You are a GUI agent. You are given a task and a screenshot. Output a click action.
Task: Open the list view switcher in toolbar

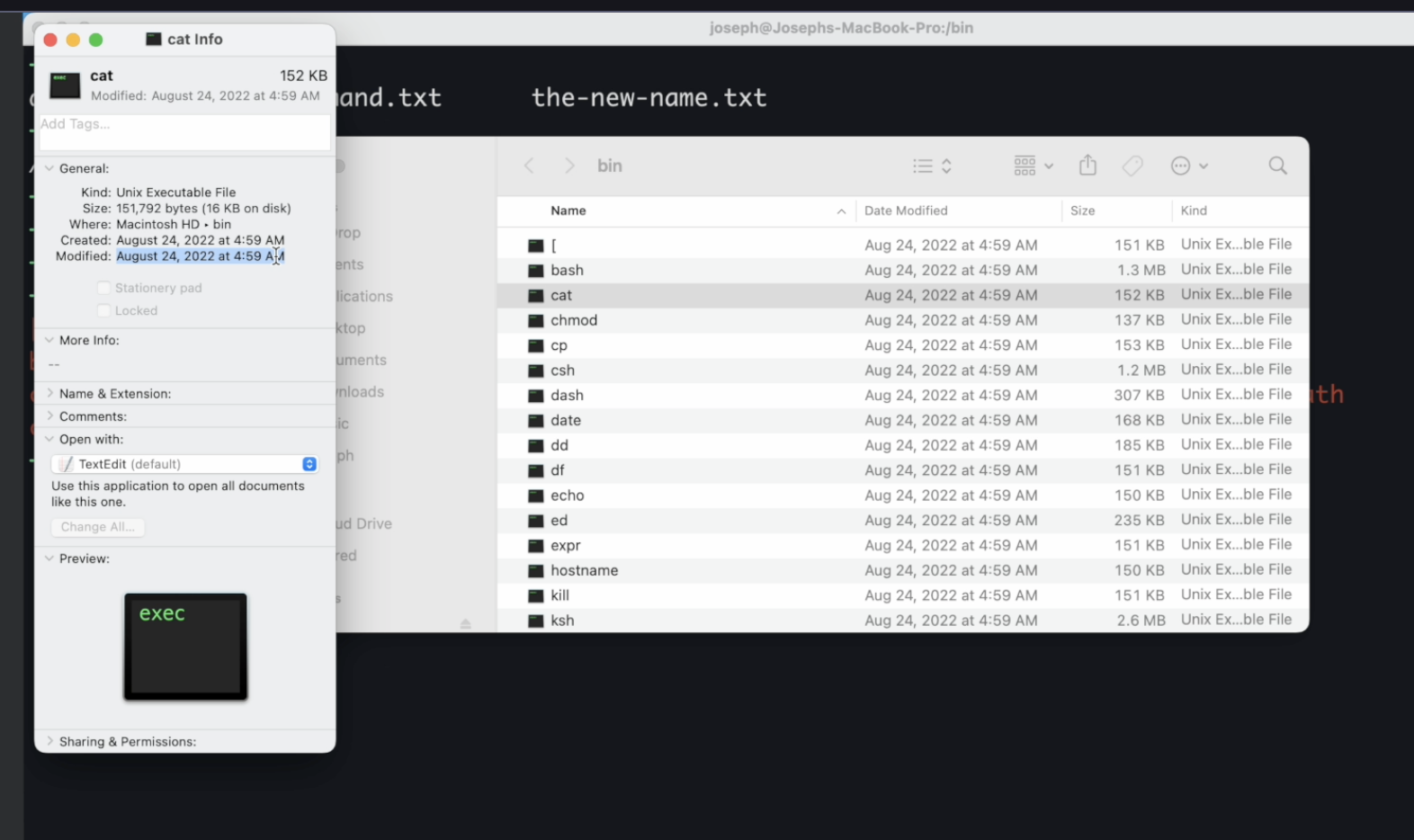[932, 165]
